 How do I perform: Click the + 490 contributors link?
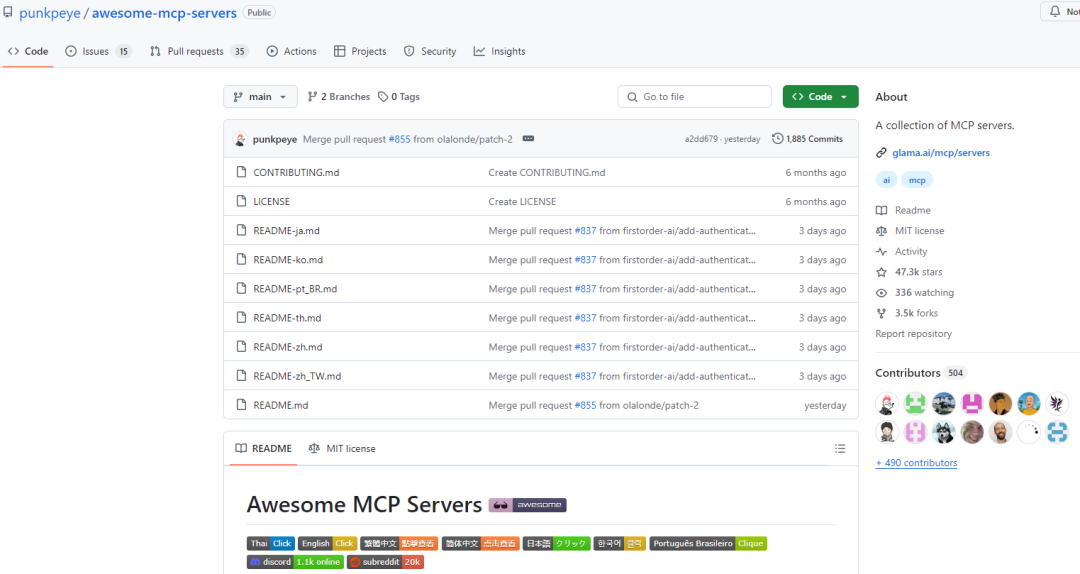click(x=916, y=463)
